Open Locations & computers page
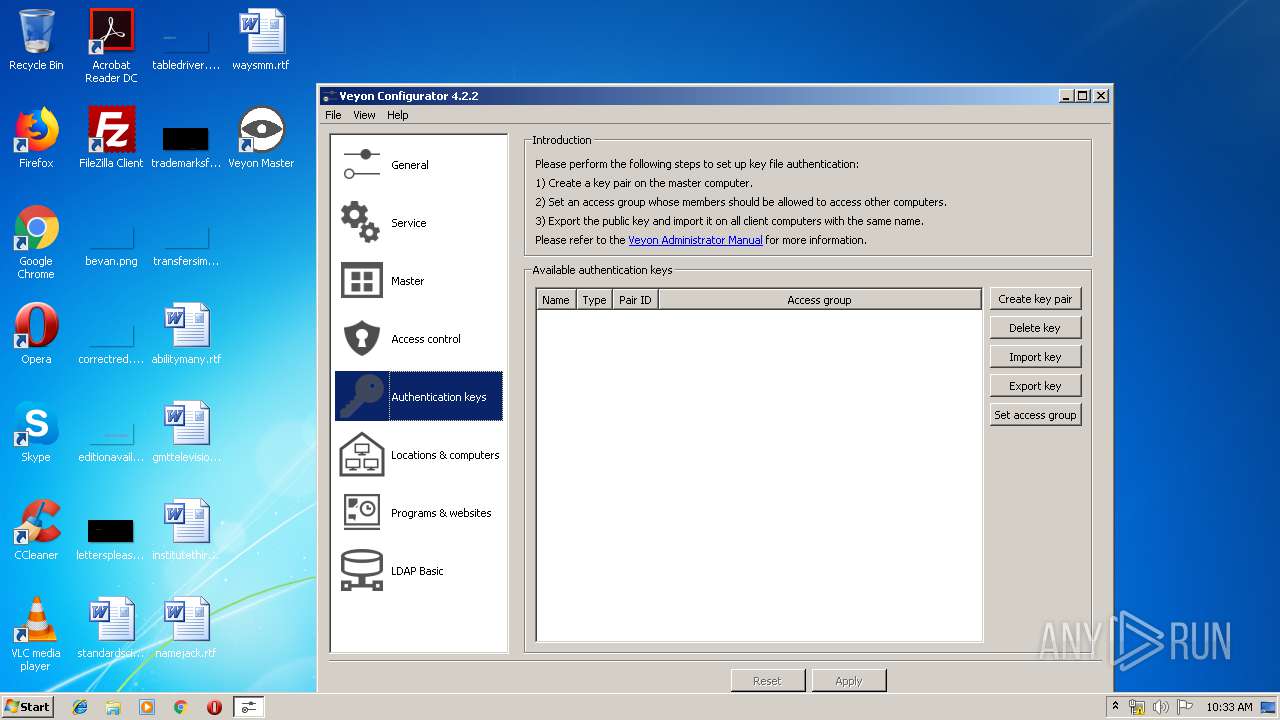Screen dimensions: 1280x720 (419, 455)
